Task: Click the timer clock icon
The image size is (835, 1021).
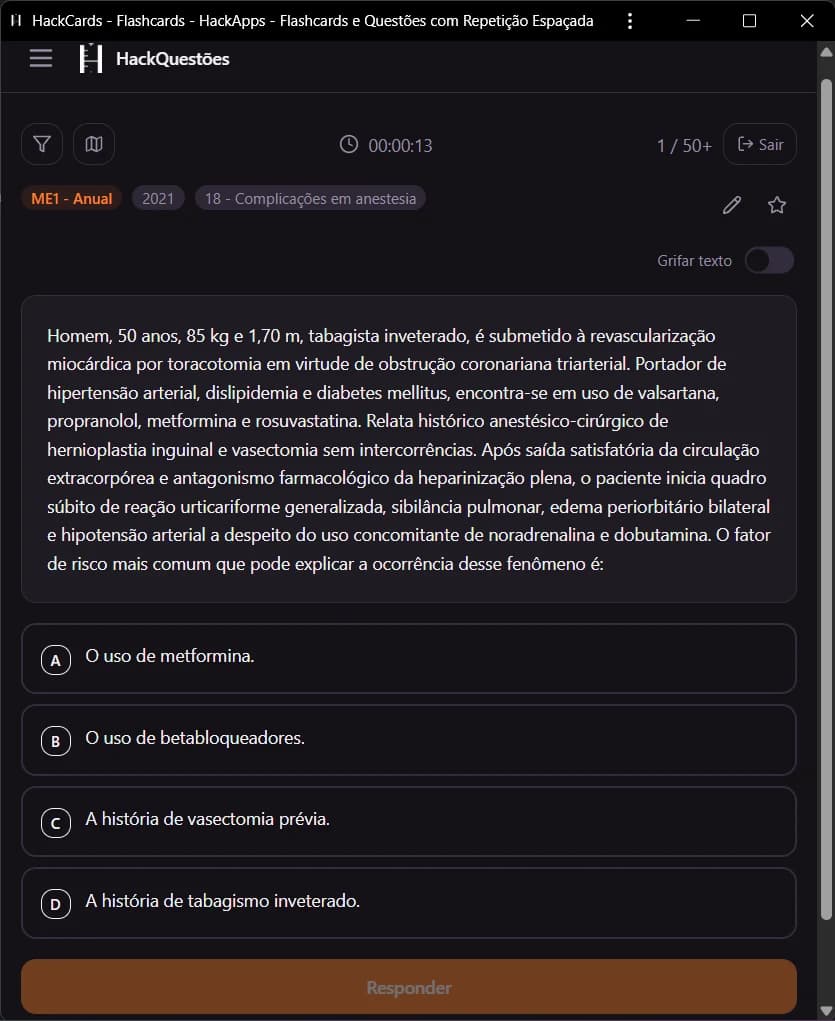Action: [349, 145]
